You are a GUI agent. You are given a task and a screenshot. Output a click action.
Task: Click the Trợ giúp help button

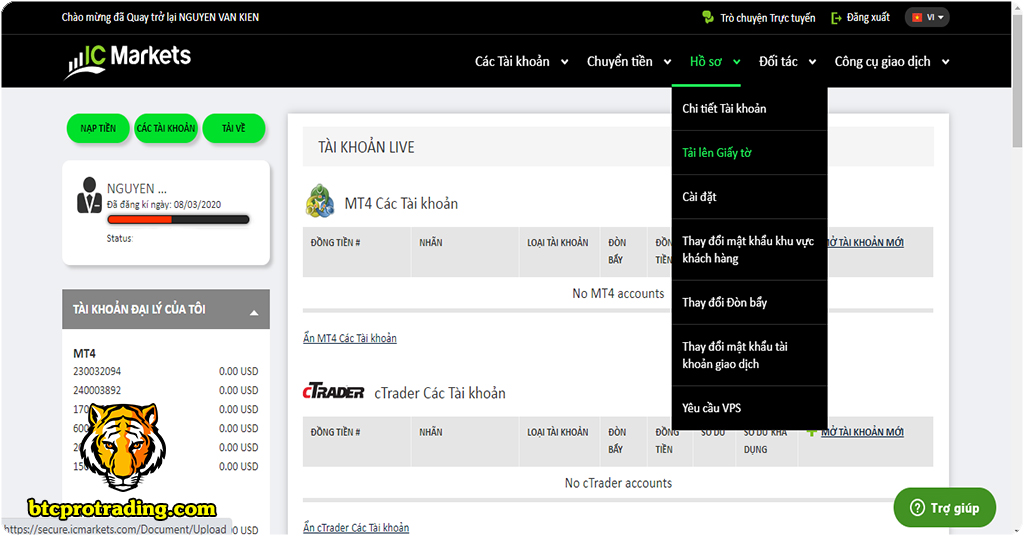pos(944,508)
